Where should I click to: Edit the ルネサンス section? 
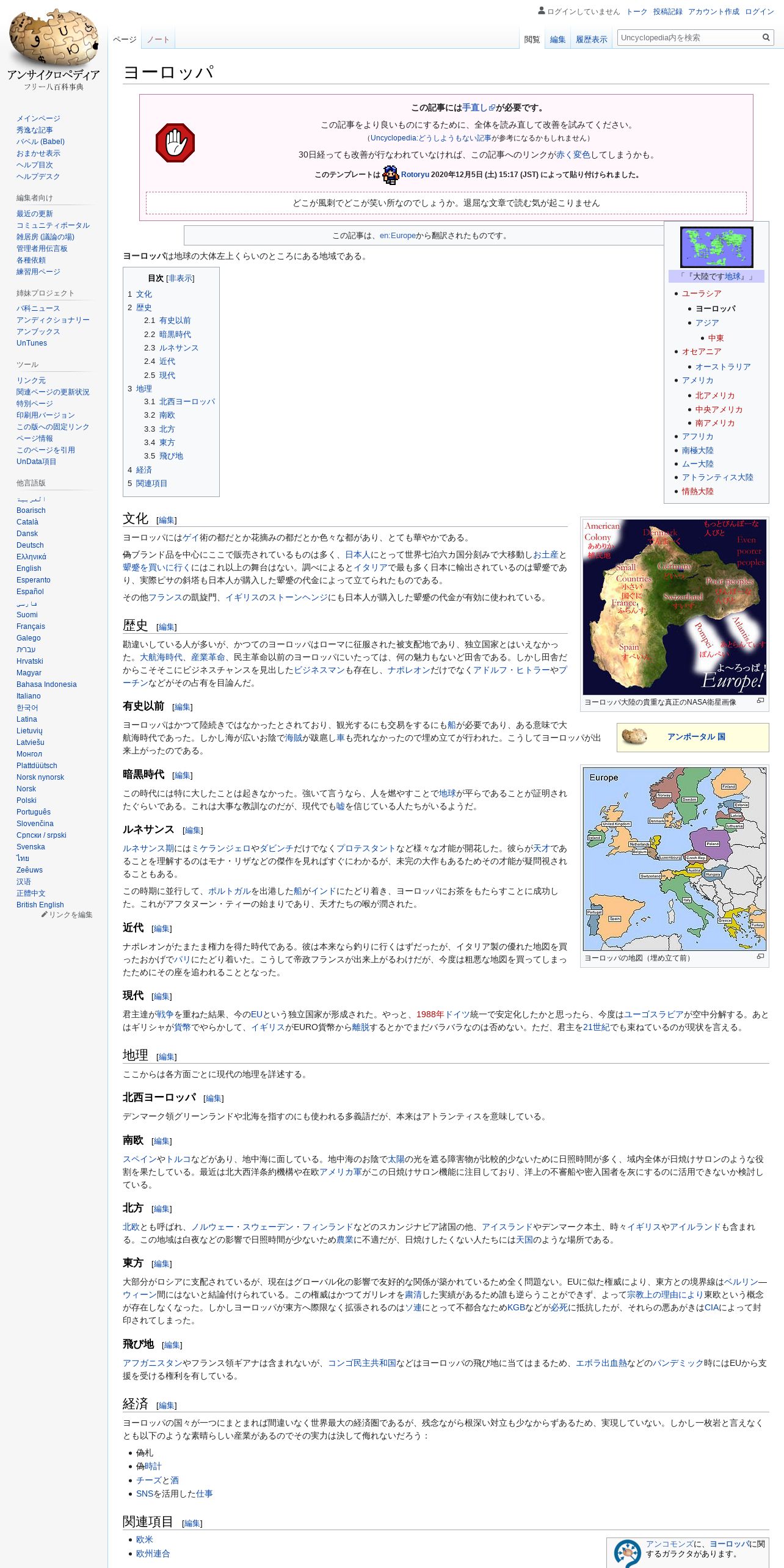click(193, 830)
